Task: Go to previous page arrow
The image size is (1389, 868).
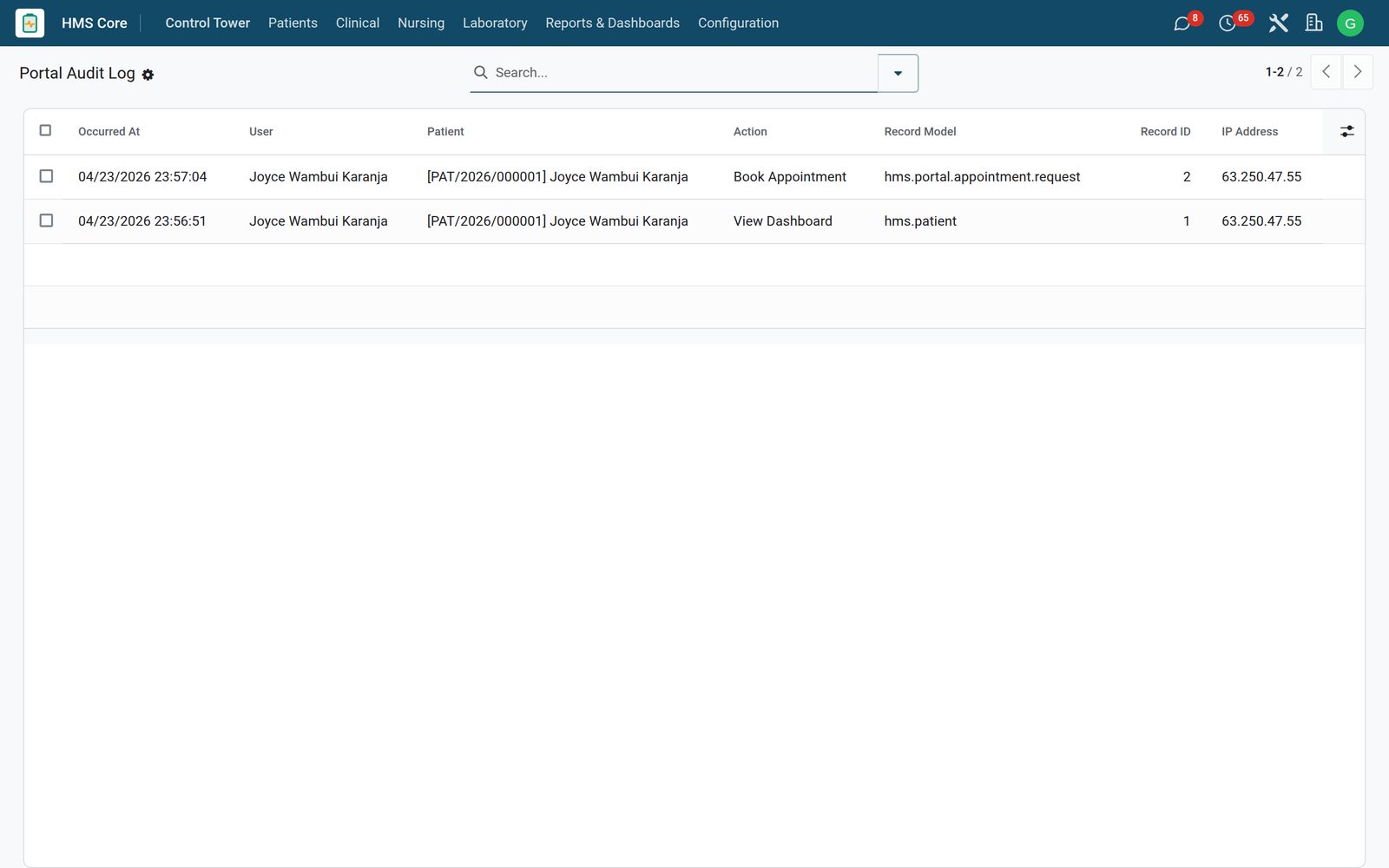Action: (1326, 72)
